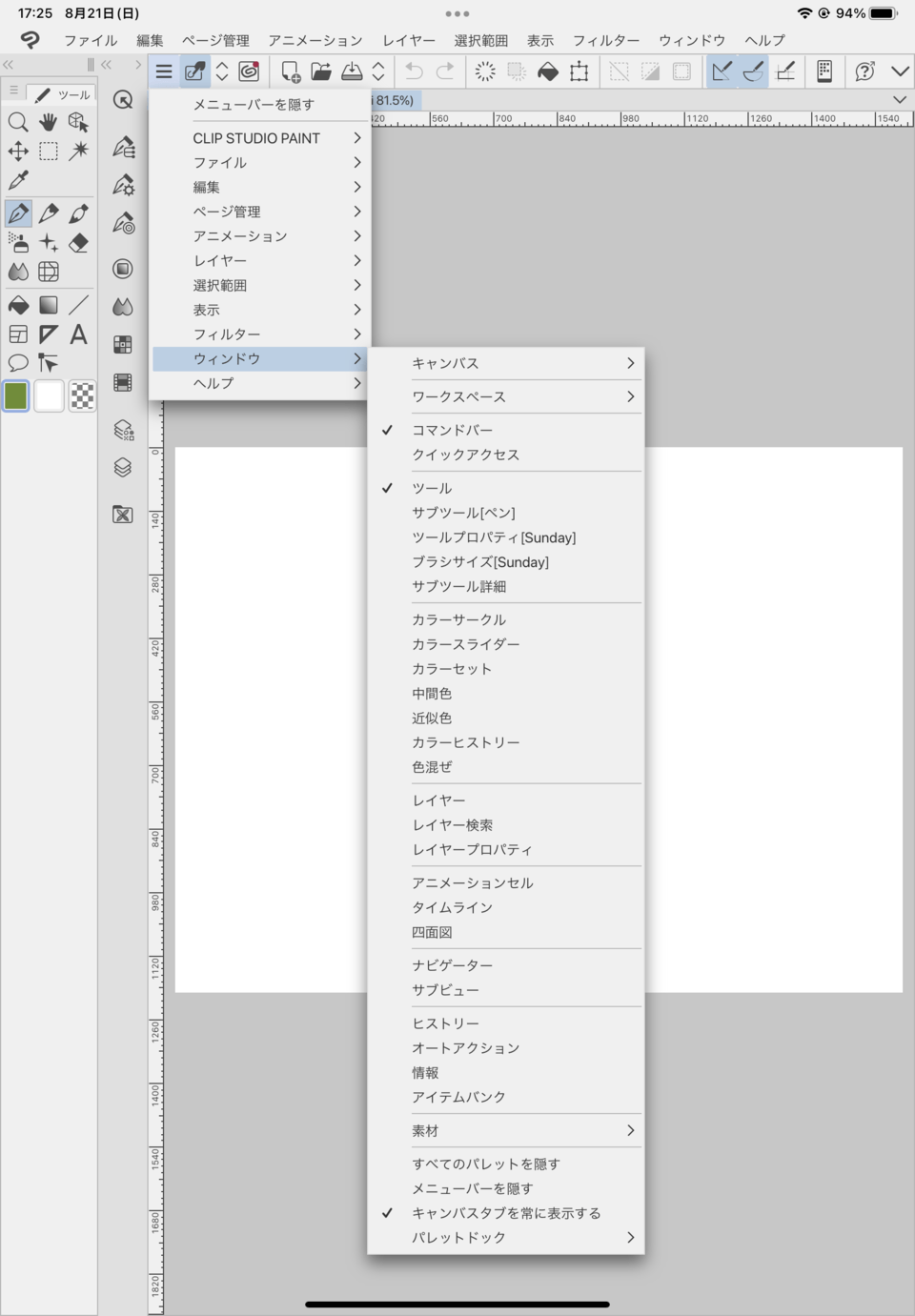The width and height of the screenshot is (915, 1316).
Task: Select the Eraser tool
Action: 79,243
